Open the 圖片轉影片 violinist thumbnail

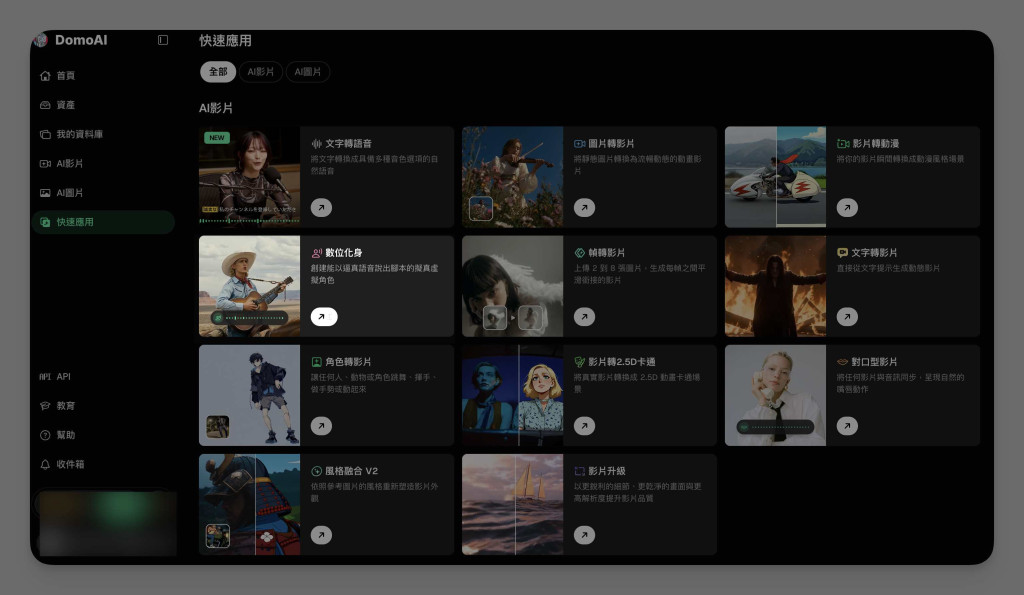coord(513,177)
